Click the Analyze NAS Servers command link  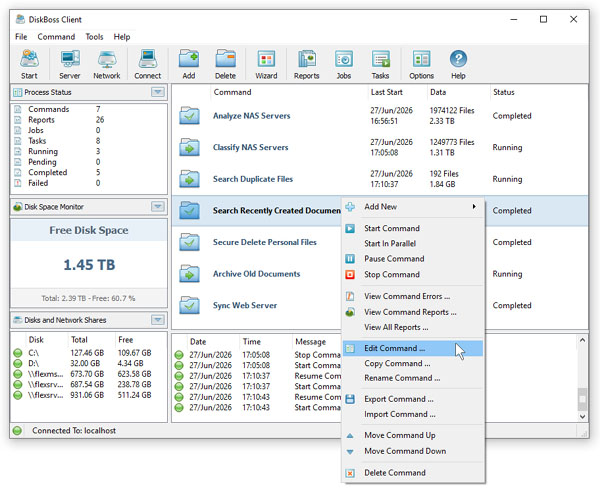point(251,116)
